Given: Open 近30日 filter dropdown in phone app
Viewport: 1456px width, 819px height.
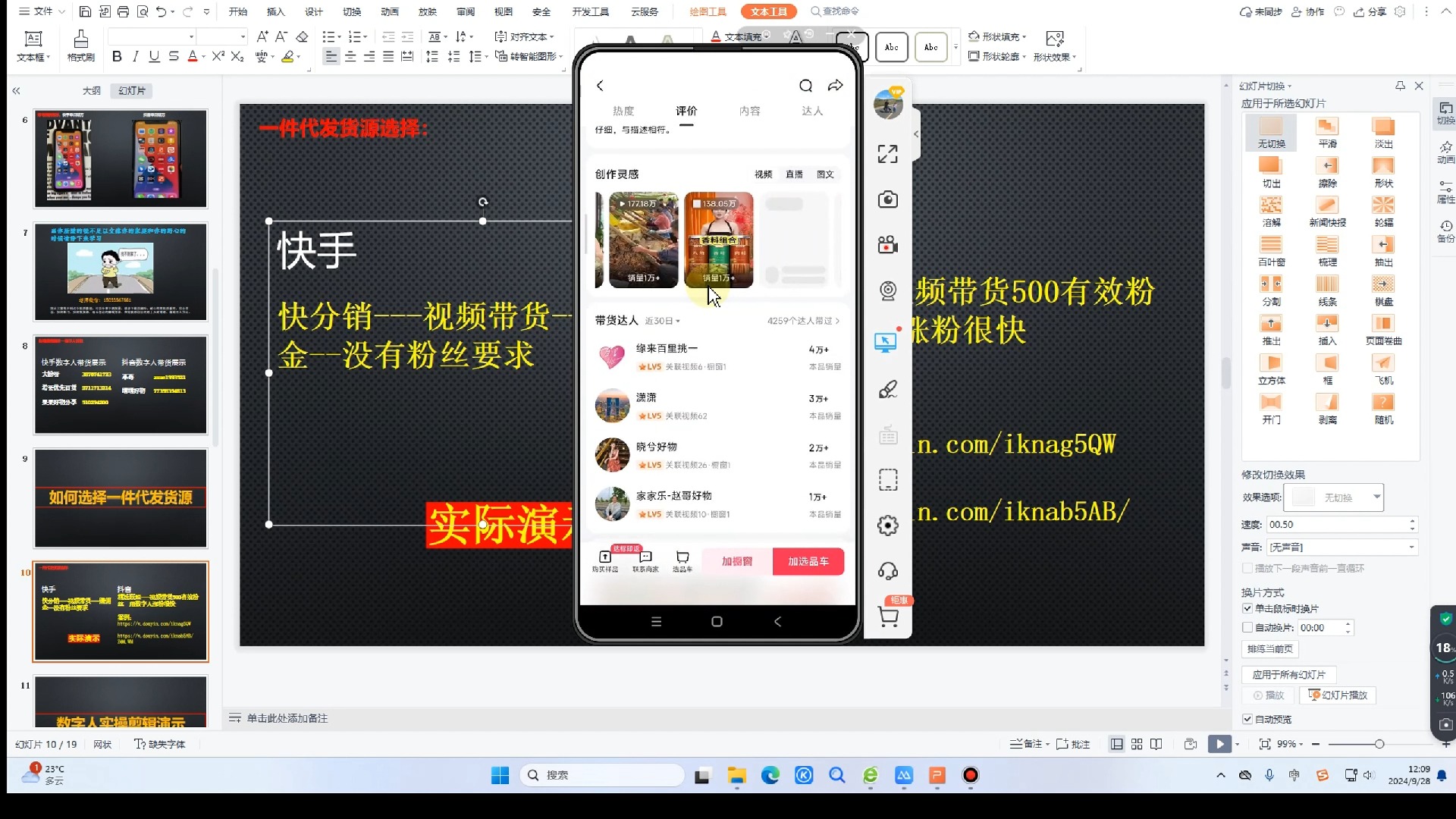Looking at the screenshot, I should 662,321.
